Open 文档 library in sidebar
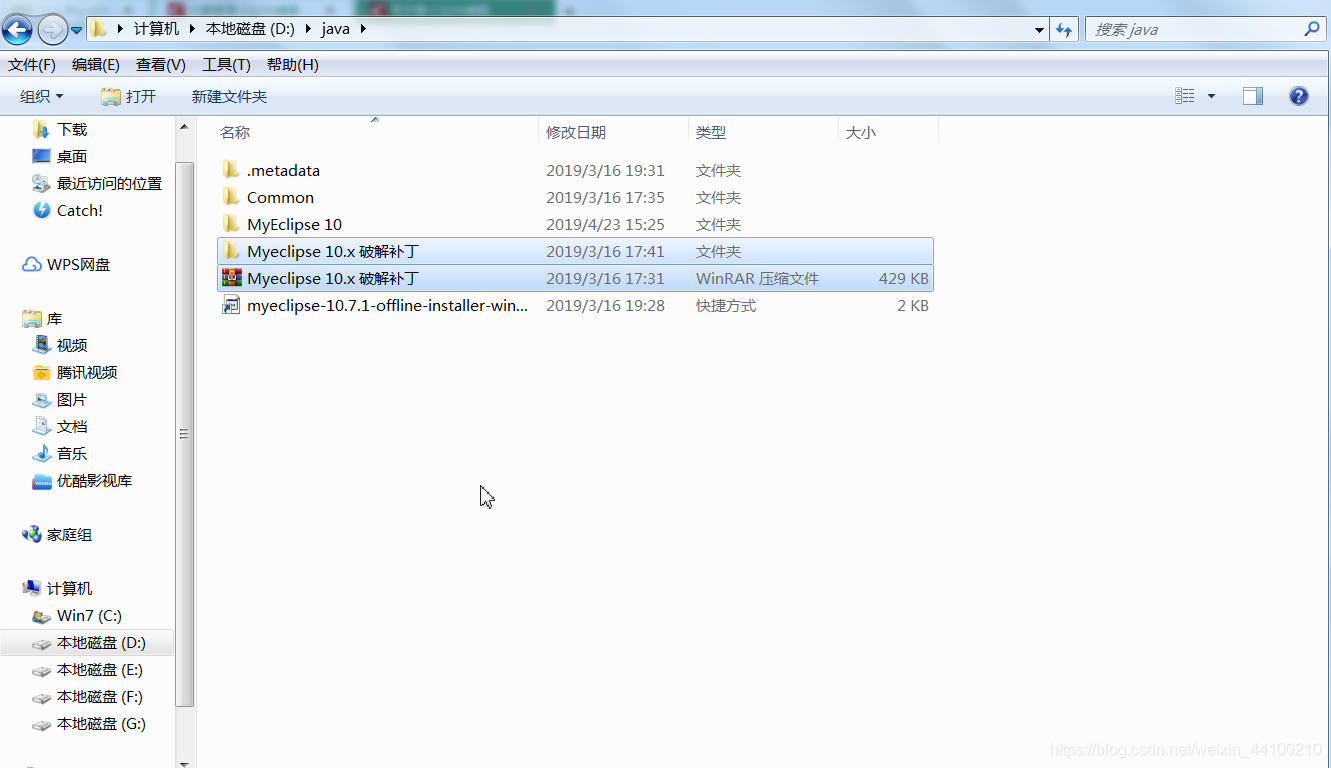 [x=72, y=426]
